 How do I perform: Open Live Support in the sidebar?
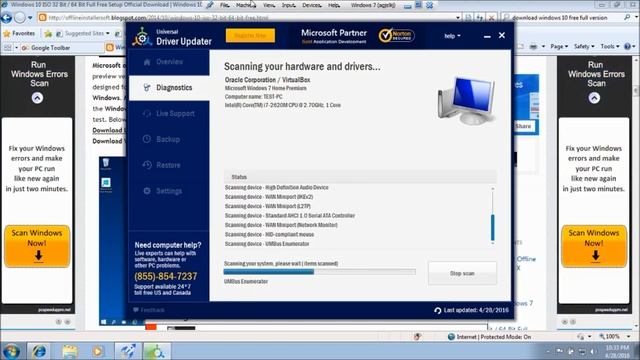coord(169,113)
